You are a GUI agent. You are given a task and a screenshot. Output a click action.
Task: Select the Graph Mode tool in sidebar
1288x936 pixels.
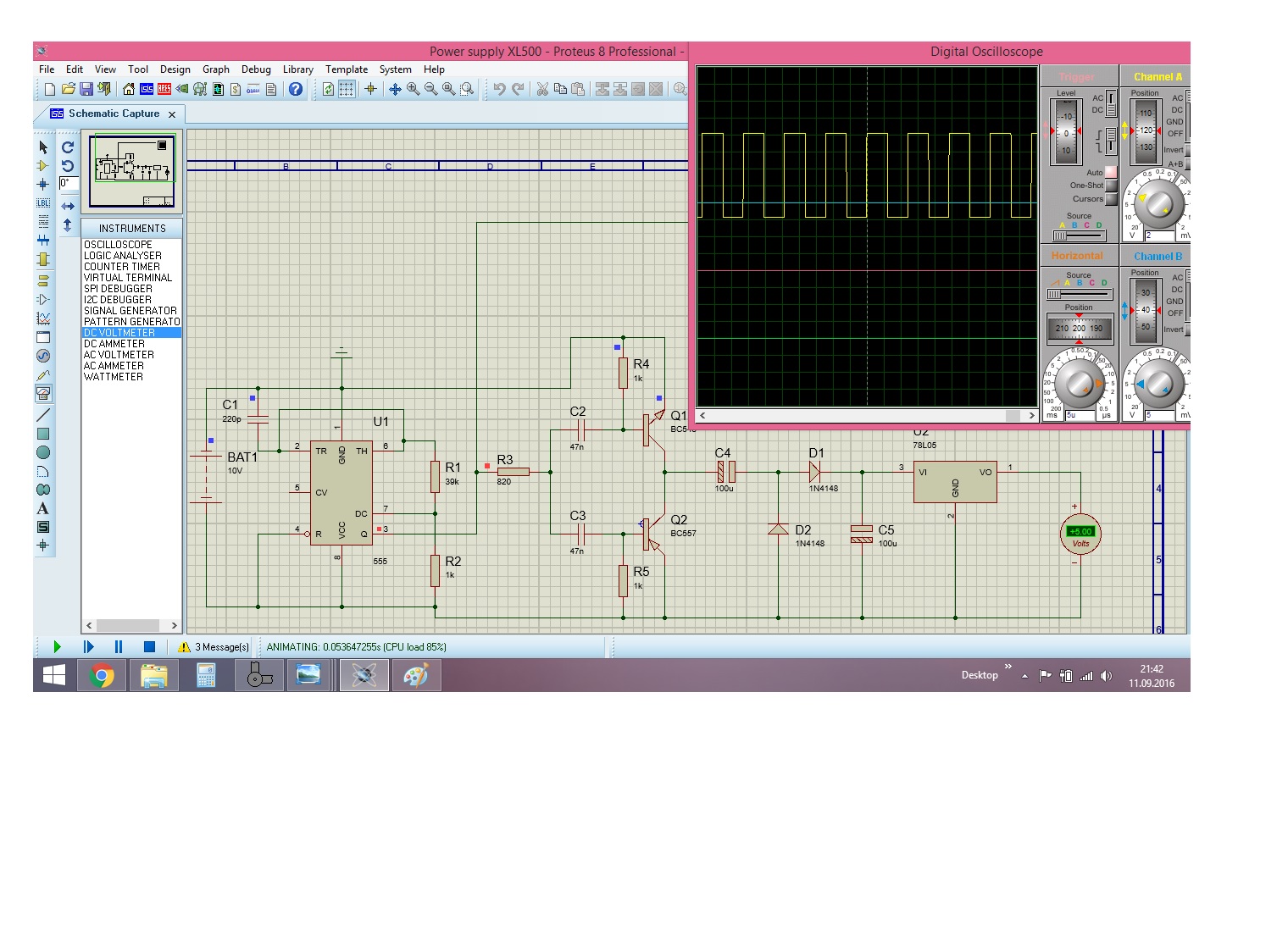pyautogui.click(x=43, y=318)
